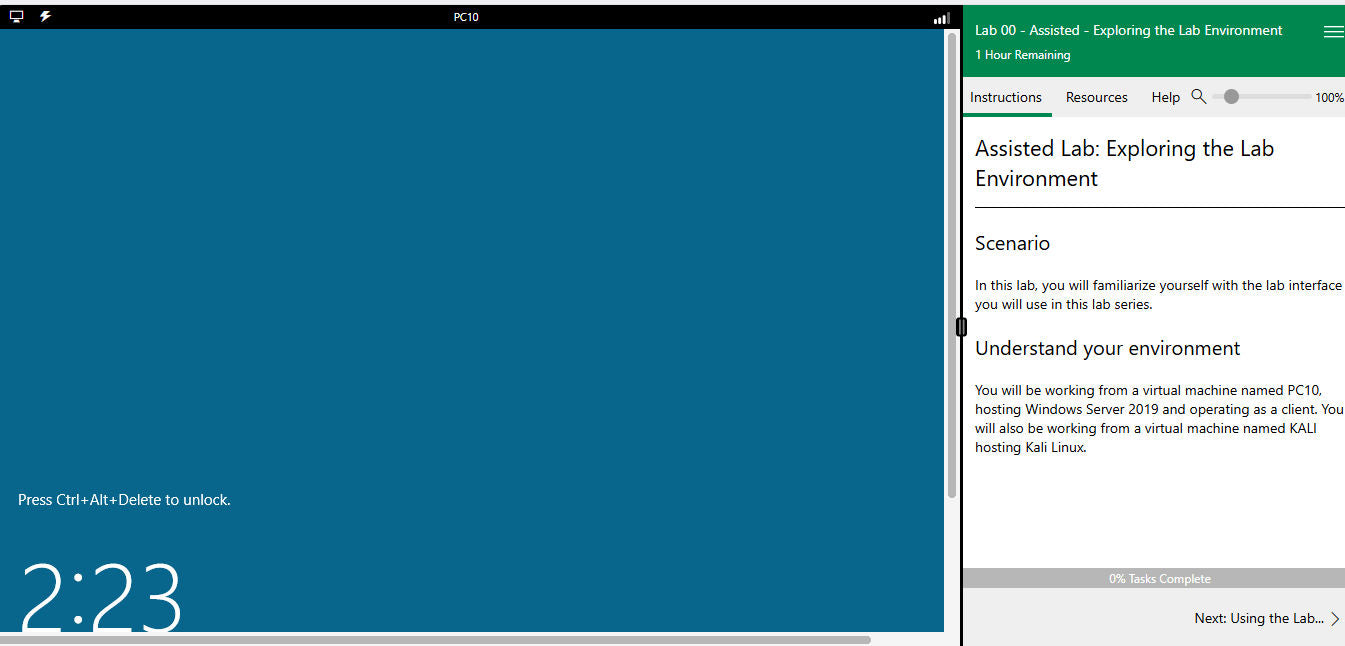Click the chevron arrow beside Next link

pyautogui.click(x=1336, y=618)
